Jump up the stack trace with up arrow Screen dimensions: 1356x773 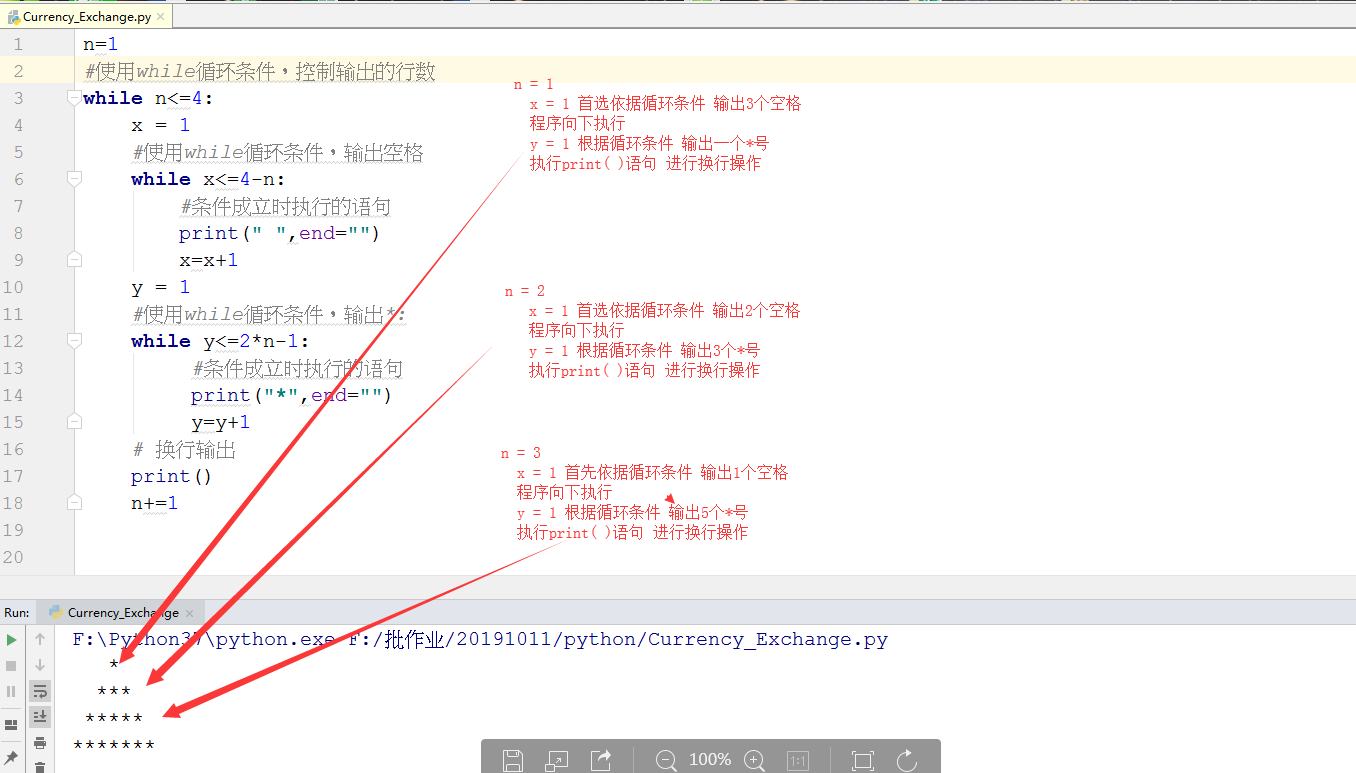pos(40,639)
